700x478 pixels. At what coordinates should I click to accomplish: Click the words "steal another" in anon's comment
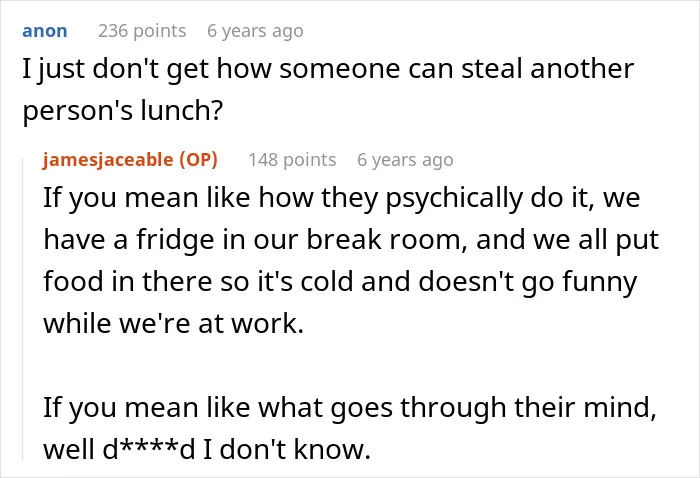[547, 69]
